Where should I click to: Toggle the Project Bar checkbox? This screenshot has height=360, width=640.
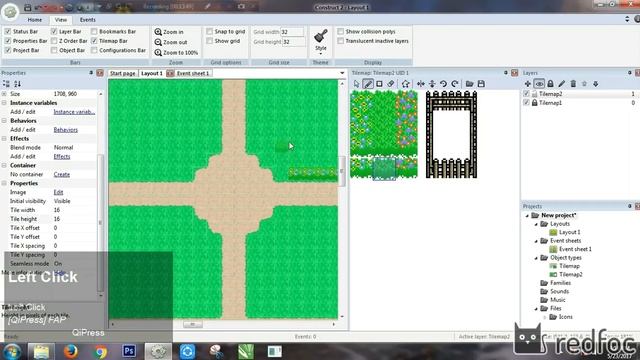click(x=8, y=50)
